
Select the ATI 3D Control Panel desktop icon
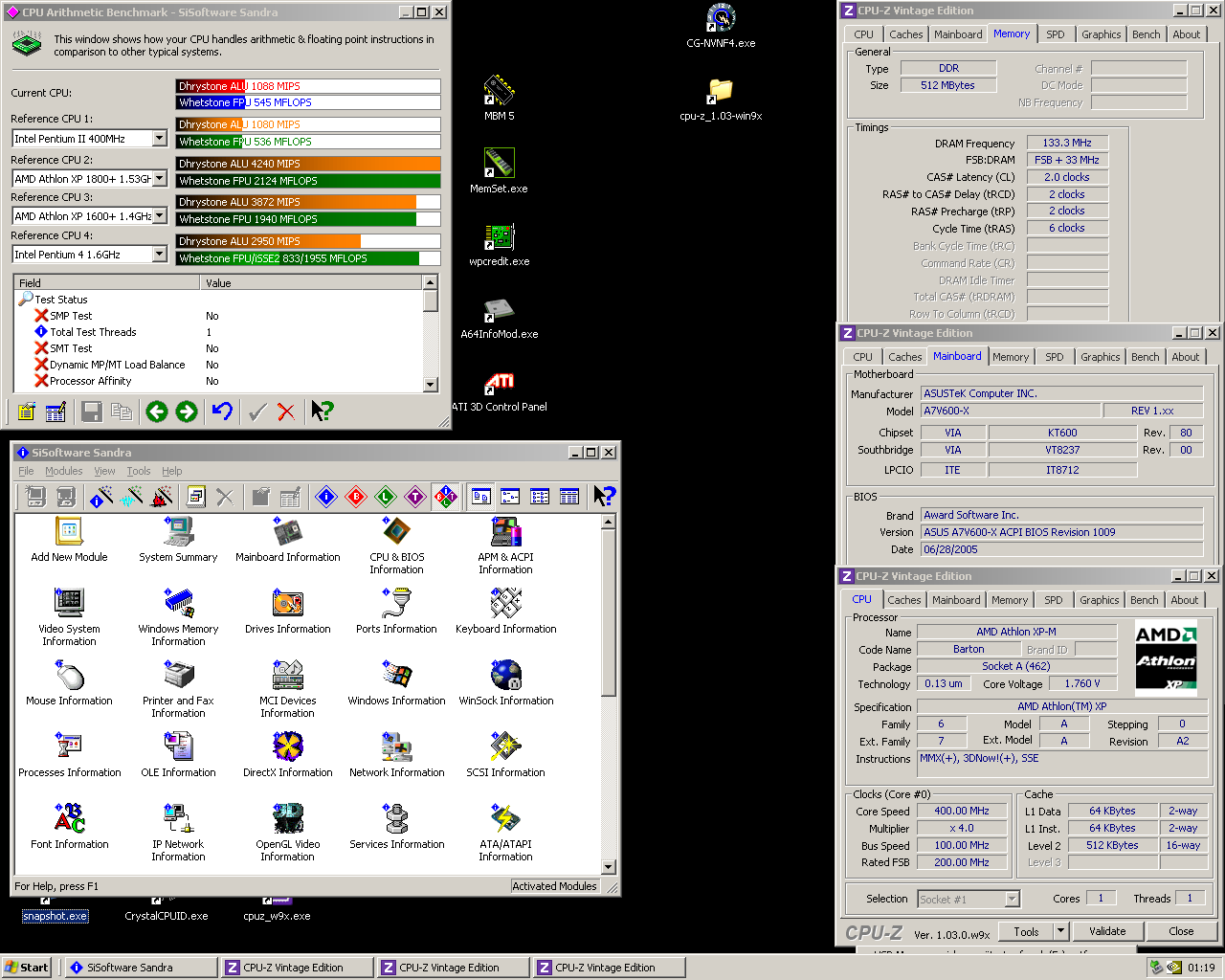tap(499, 392)
